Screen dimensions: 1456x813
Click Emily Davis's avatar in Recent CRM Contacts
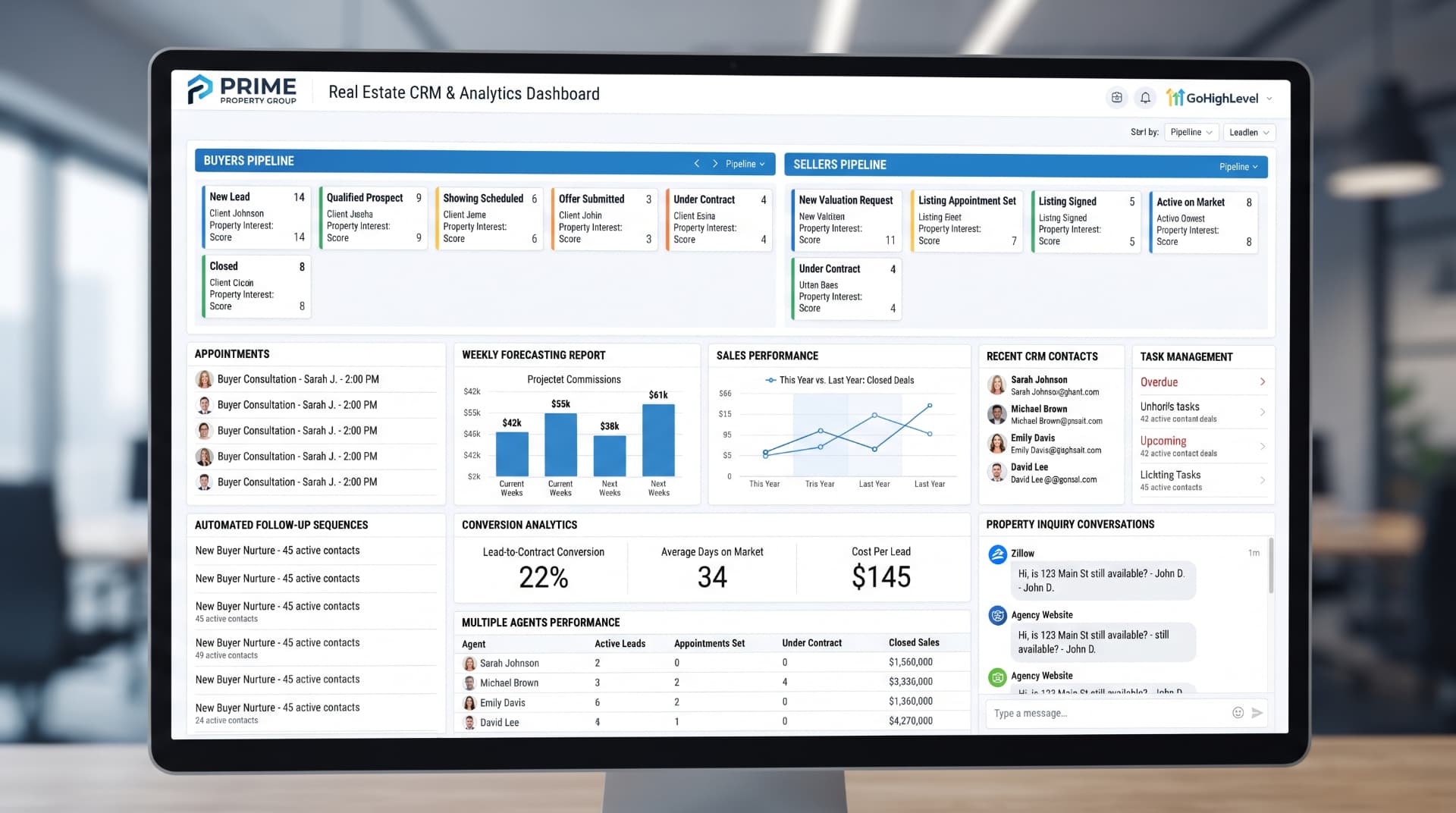[x=996, y=443]
